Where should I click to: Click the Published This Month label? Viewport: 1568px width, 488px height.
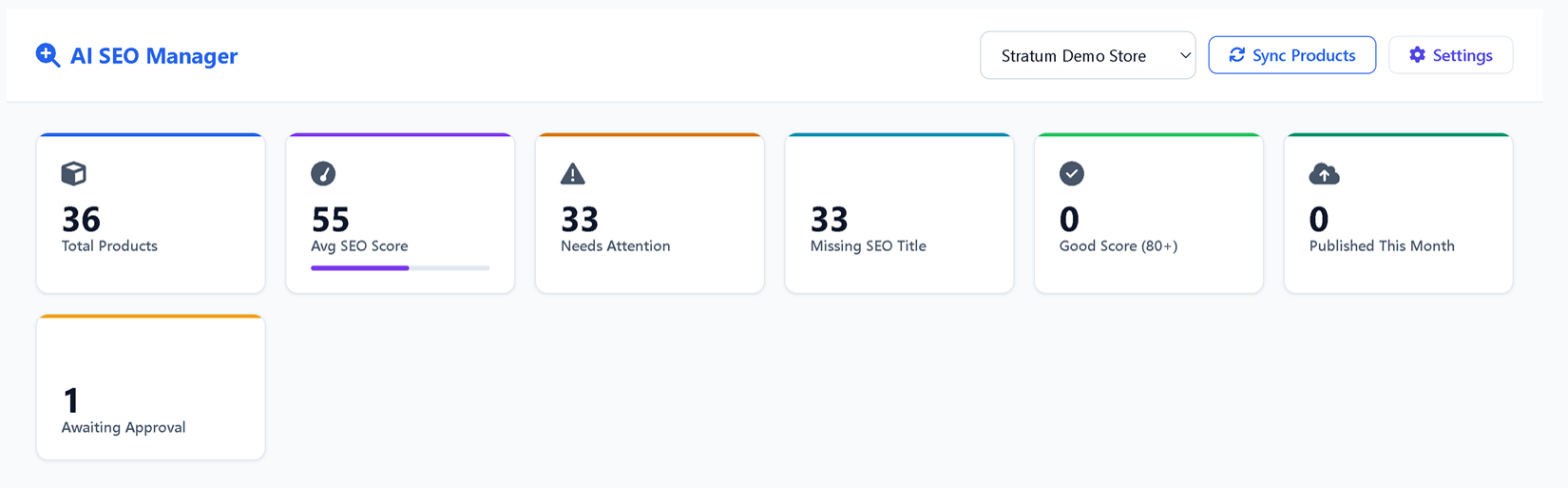[x=1382, y=245]
